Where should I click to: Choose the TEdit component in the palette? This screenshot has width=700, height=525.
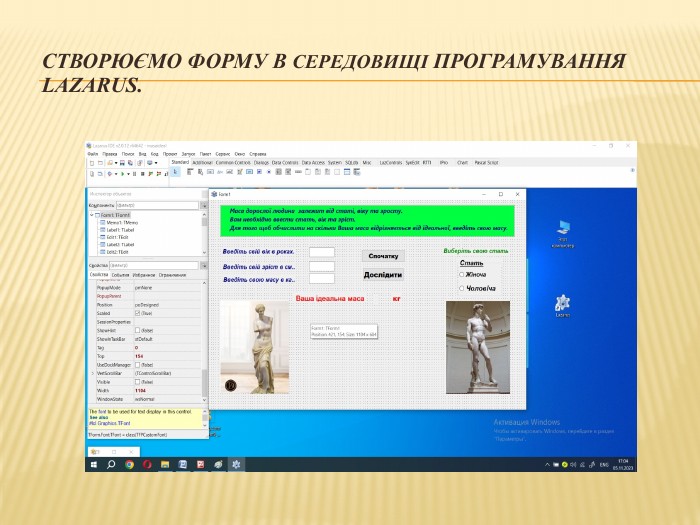[x=229, y=172]
